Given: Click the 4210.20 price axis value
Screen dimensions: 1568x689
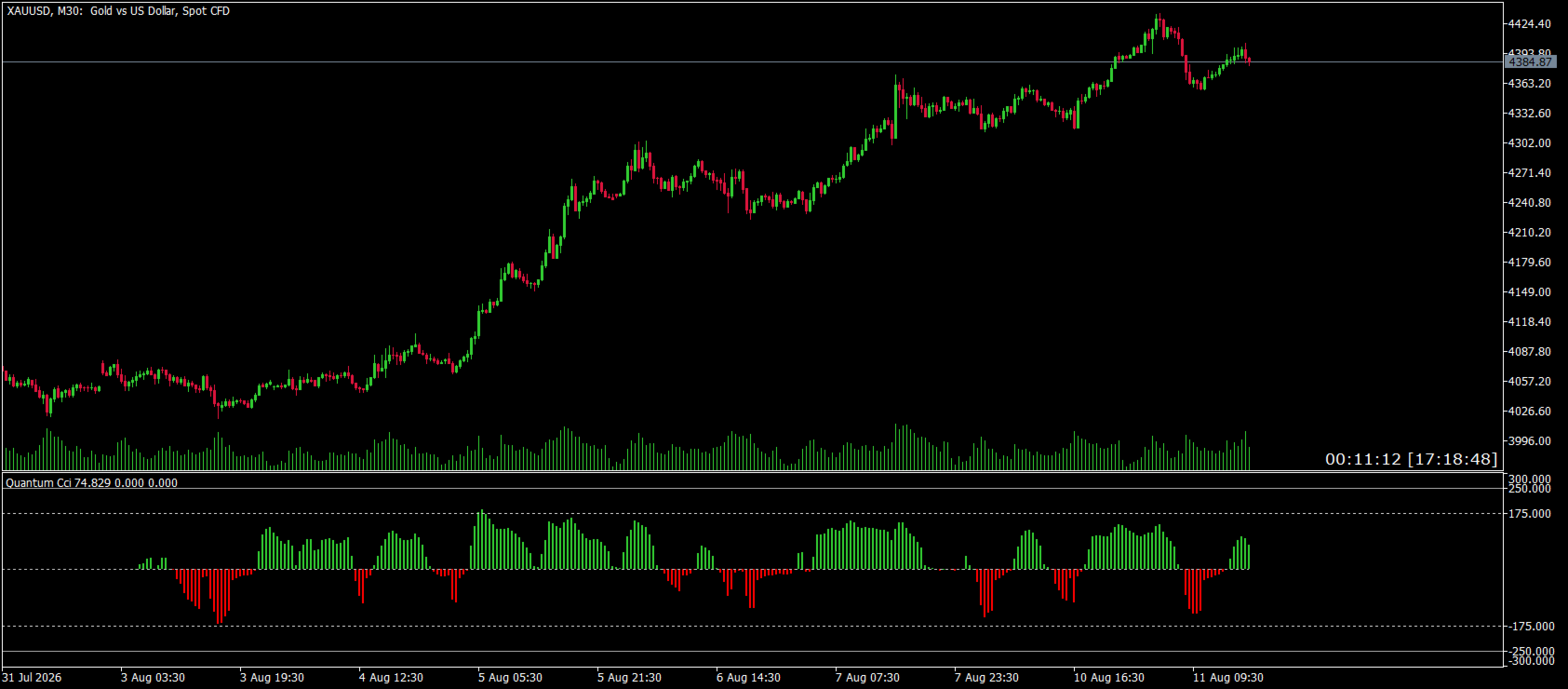Looking at the screenshot, I should [x=1529, y=232].
